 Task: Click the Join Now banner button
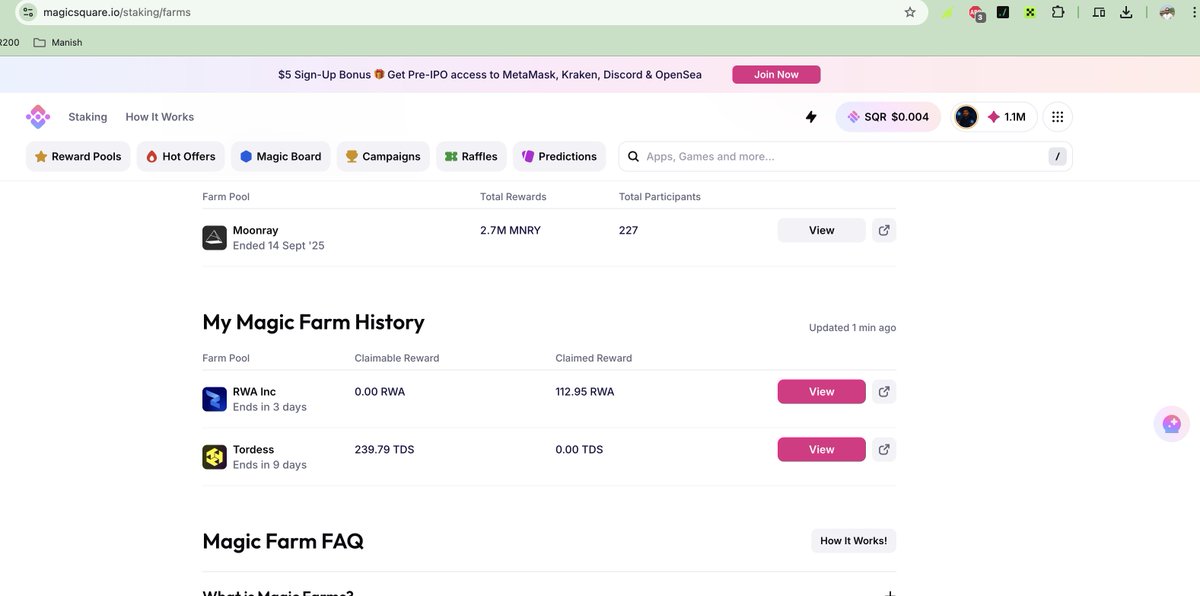tap(776, 75)
